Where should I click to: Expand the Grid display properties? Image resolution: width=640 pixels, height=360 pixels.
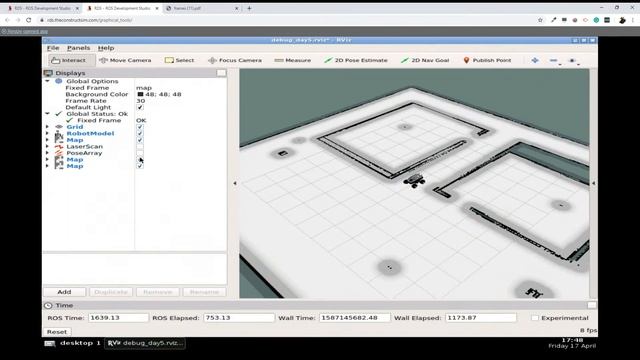click(47, 127)
